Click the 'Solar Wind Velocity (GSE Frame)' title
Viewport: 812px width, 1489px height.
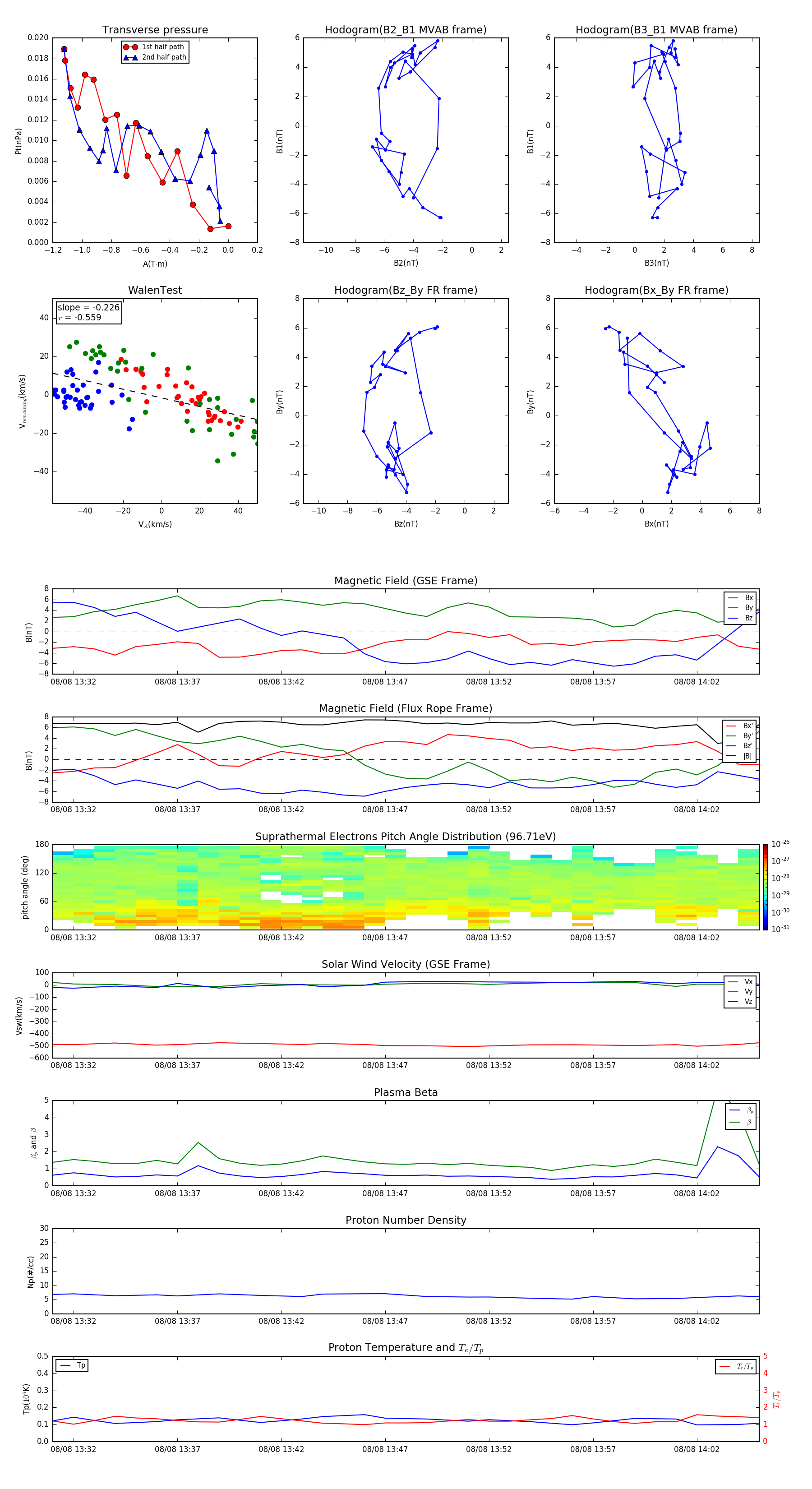(406, 964)
